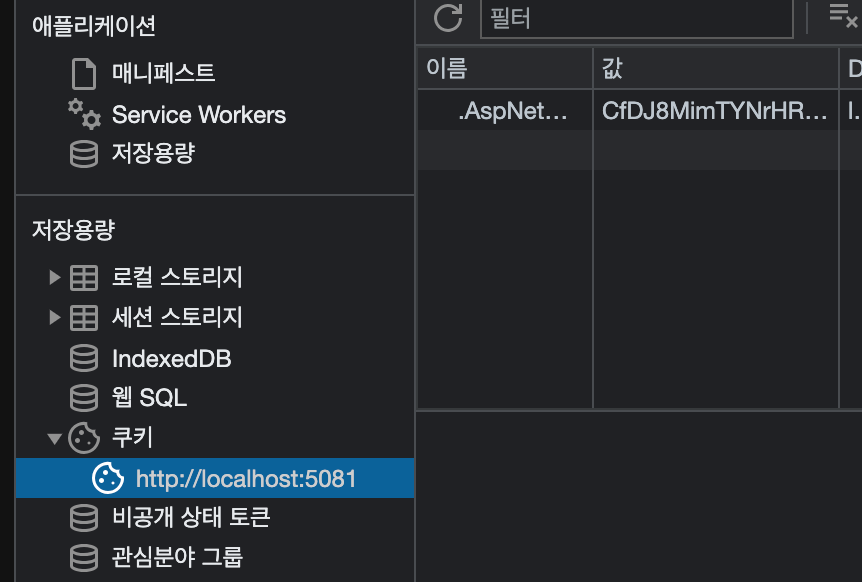
Task: Click the 쿠키 cookie icon
Action: (x=84, y=438)
